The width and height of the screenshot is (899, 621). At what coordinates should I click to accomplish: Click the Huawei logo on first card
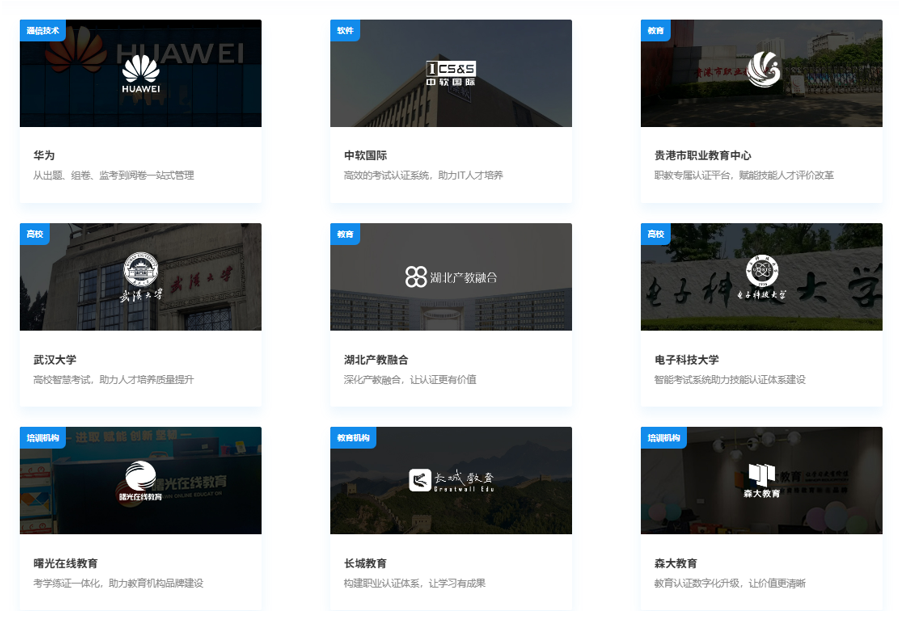click(x=140, y=73)
